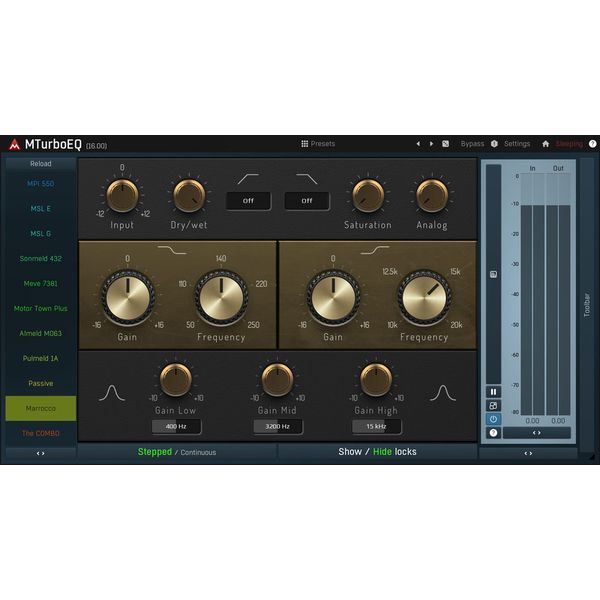The width and height of the screenshot is (600, 600).
Task: Click the right bell curve icon
Action: pyautogui.click(x=443, y=393)
